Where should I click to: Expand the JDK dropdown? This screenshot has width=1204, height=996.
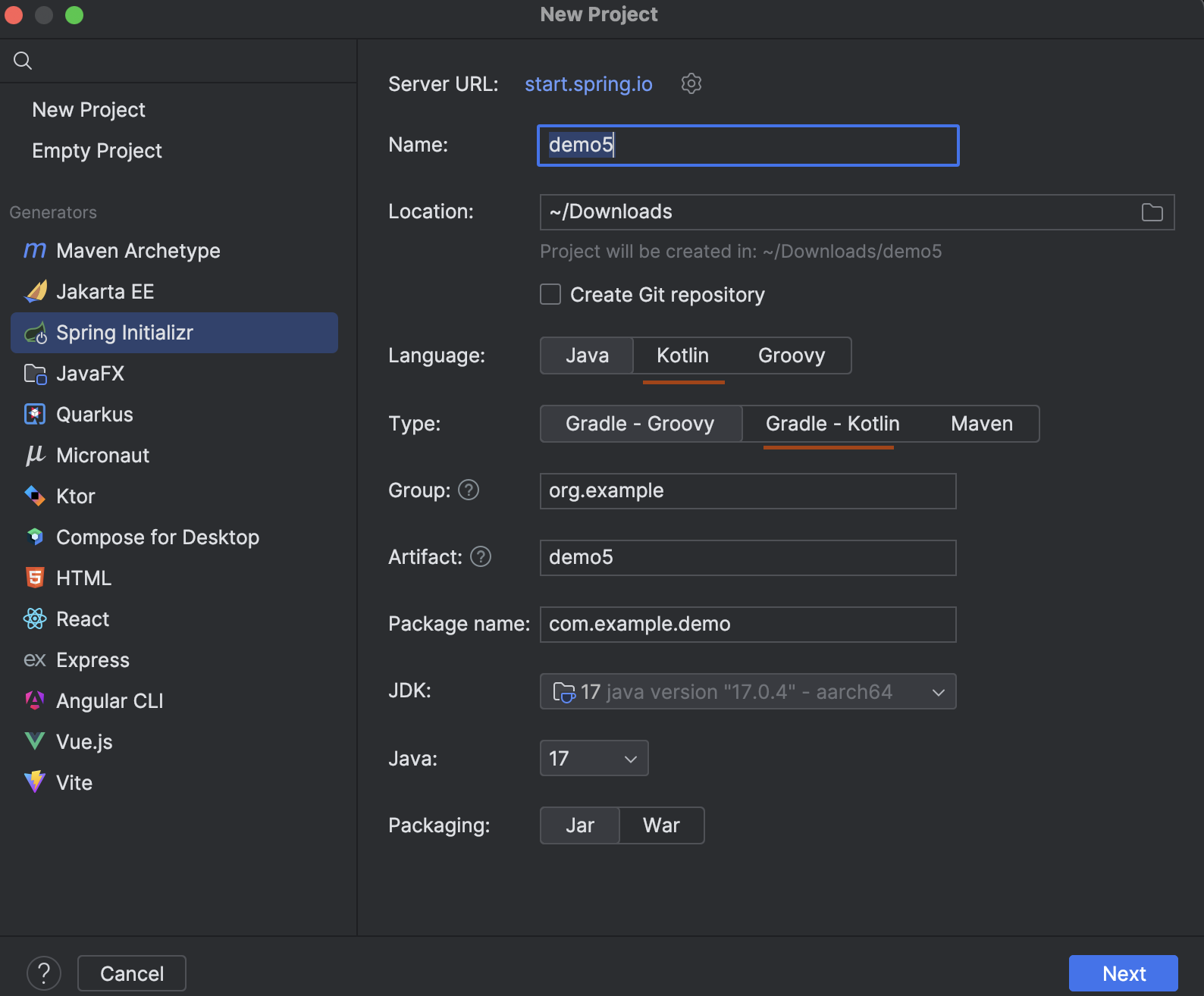pos(938,692)
